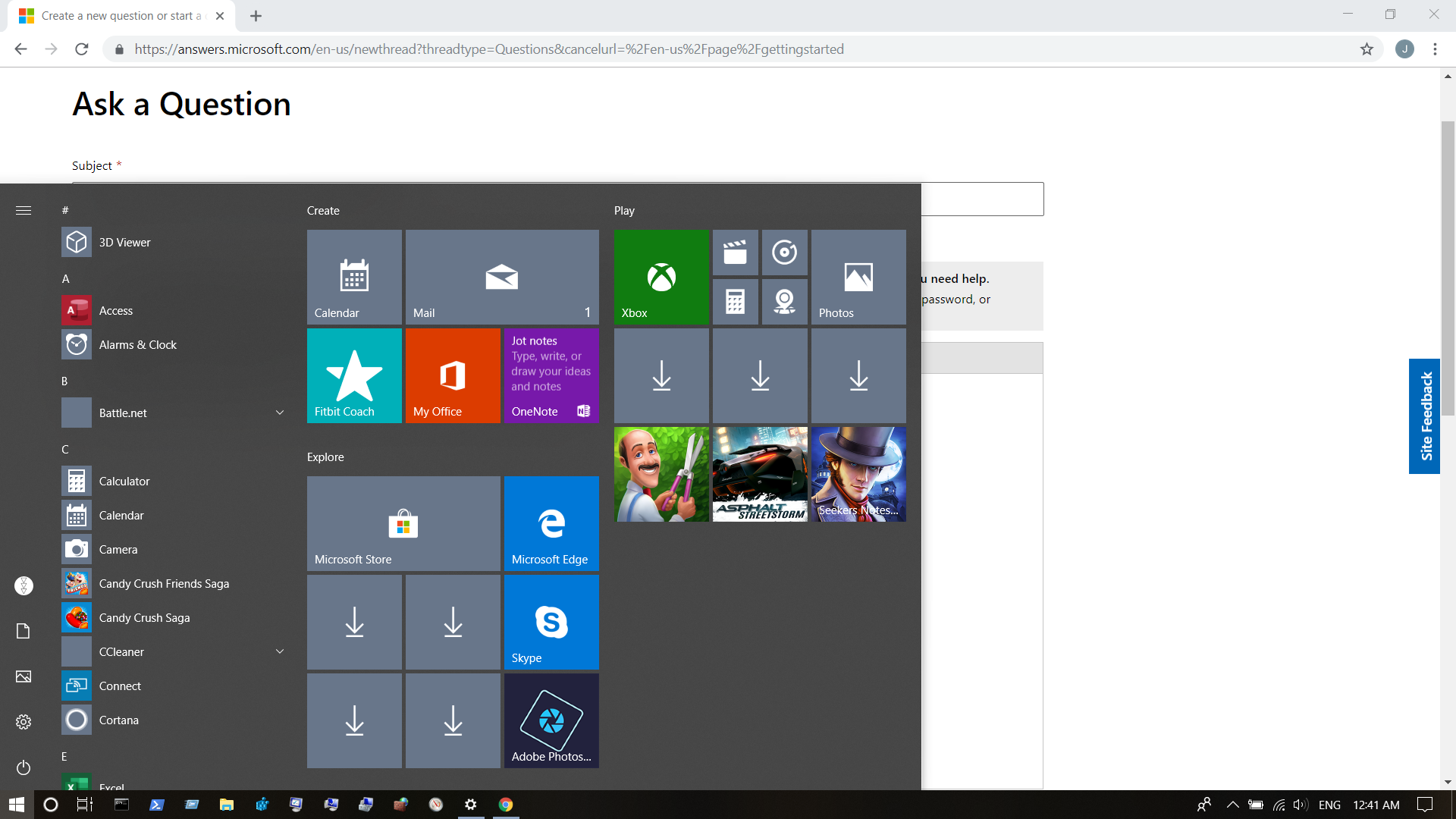Open the OneNote tile

pos(551,376)
